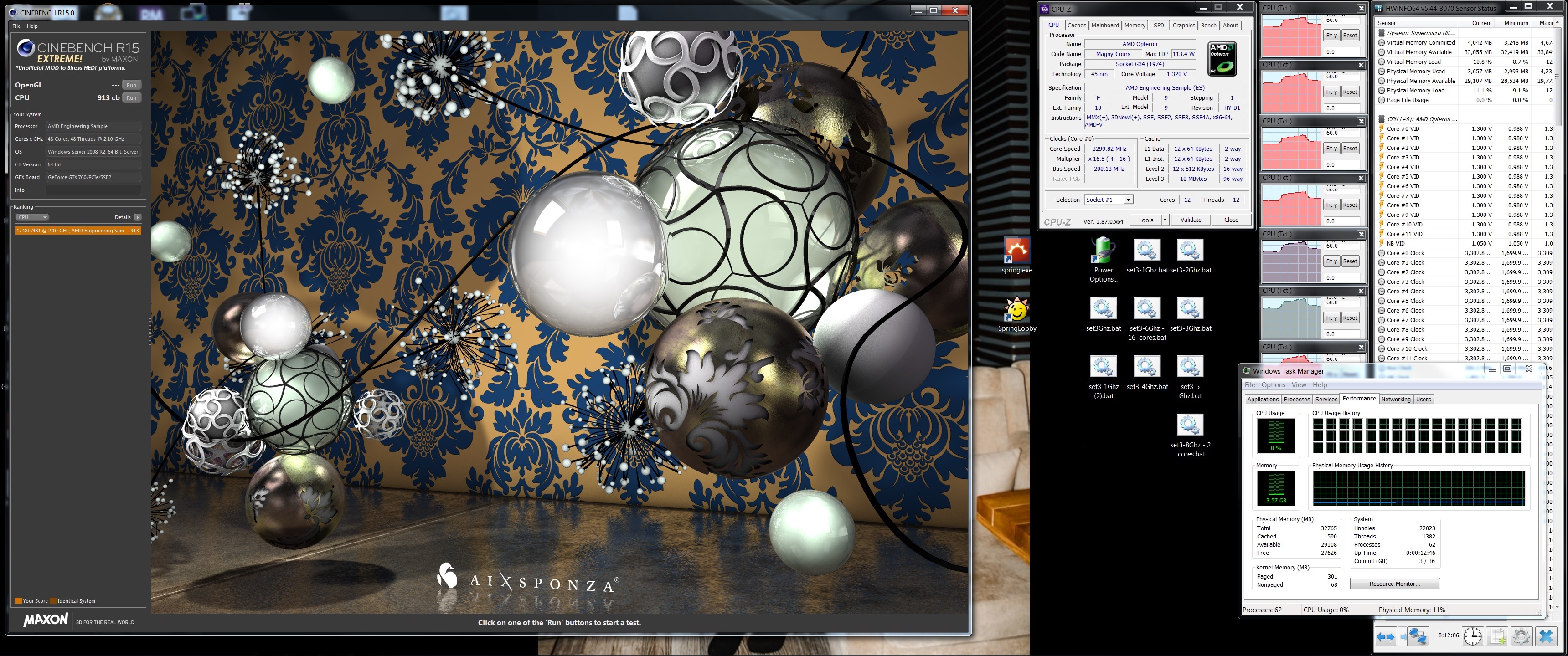Image resolution: width=1568 pixels, height=656 pixels.
Task: Open Cinebench File menu
Action: point(16,26)
